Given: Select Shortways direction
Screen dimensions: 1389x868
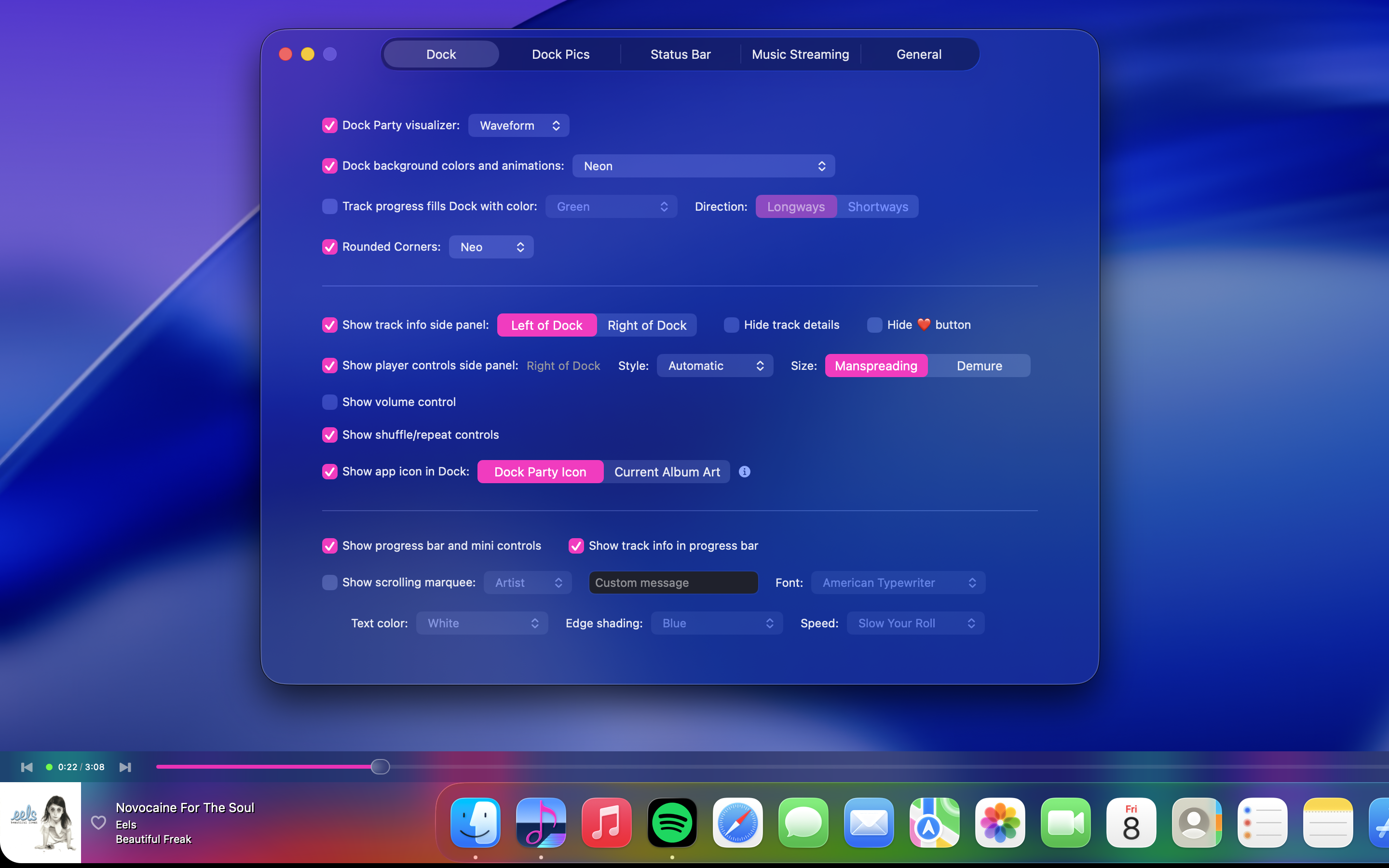Looking at the screenshot, I should coord(878,207).
